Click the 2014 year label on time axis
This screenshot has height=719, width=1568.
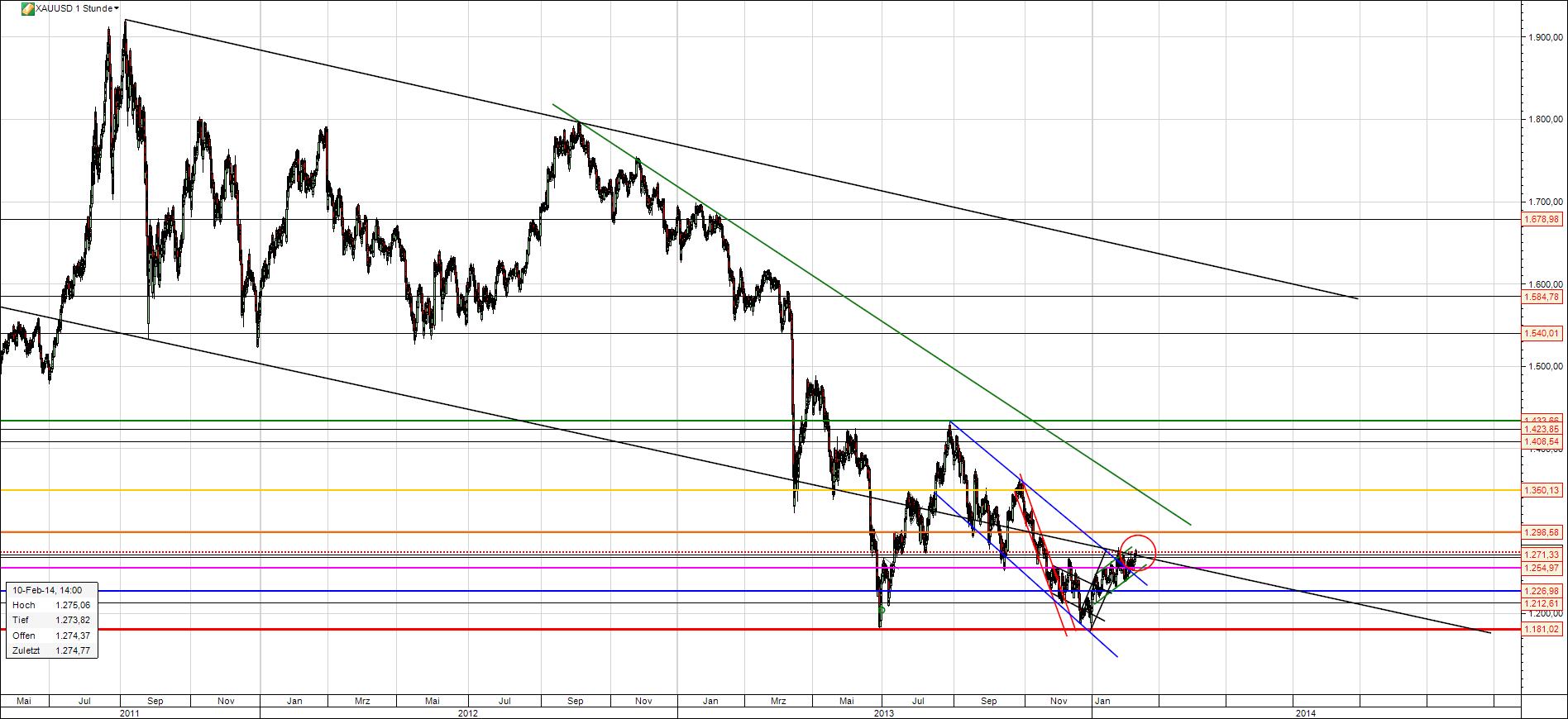(x=1306, y=712)
